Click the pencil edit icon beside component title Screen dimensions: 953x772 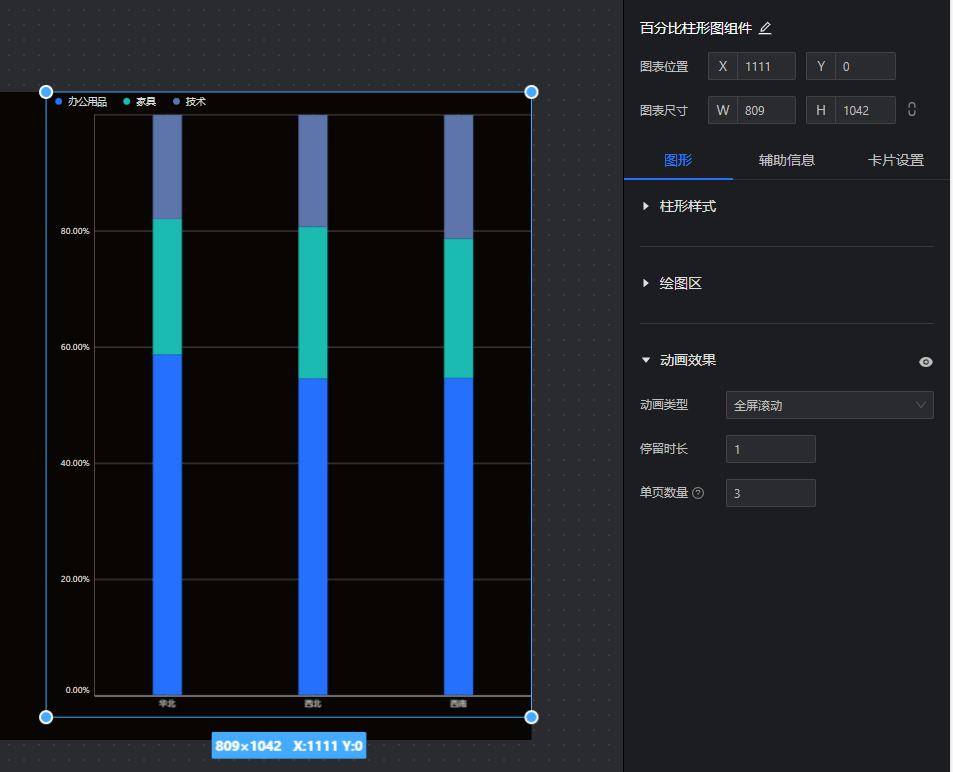coord(765,28)
